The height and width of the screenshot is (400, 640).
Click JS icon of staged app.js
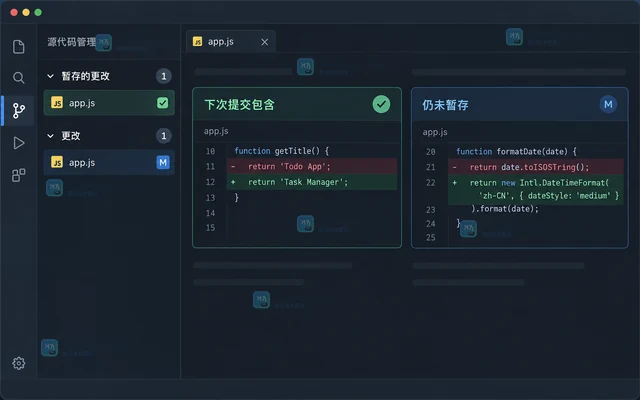pos(57,102)
